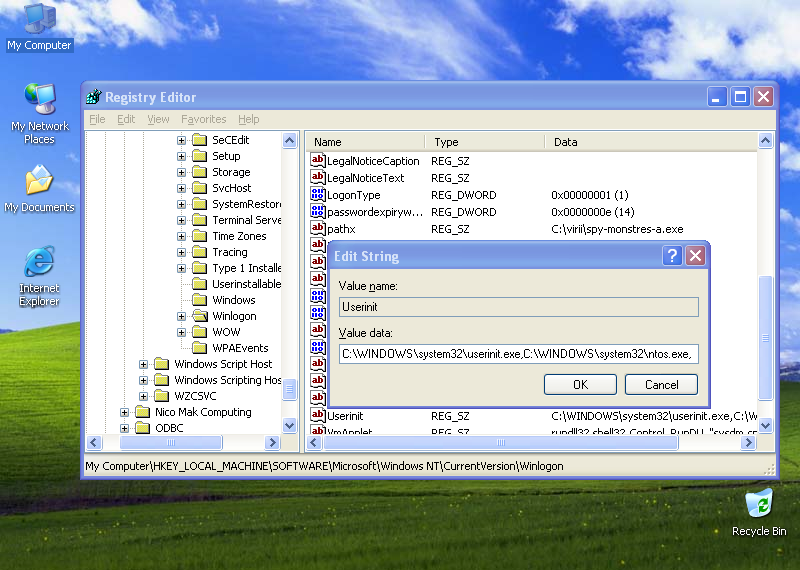Screen dimensions: 800x570
Task: Open the Help menu
Action: pos(248,119)
